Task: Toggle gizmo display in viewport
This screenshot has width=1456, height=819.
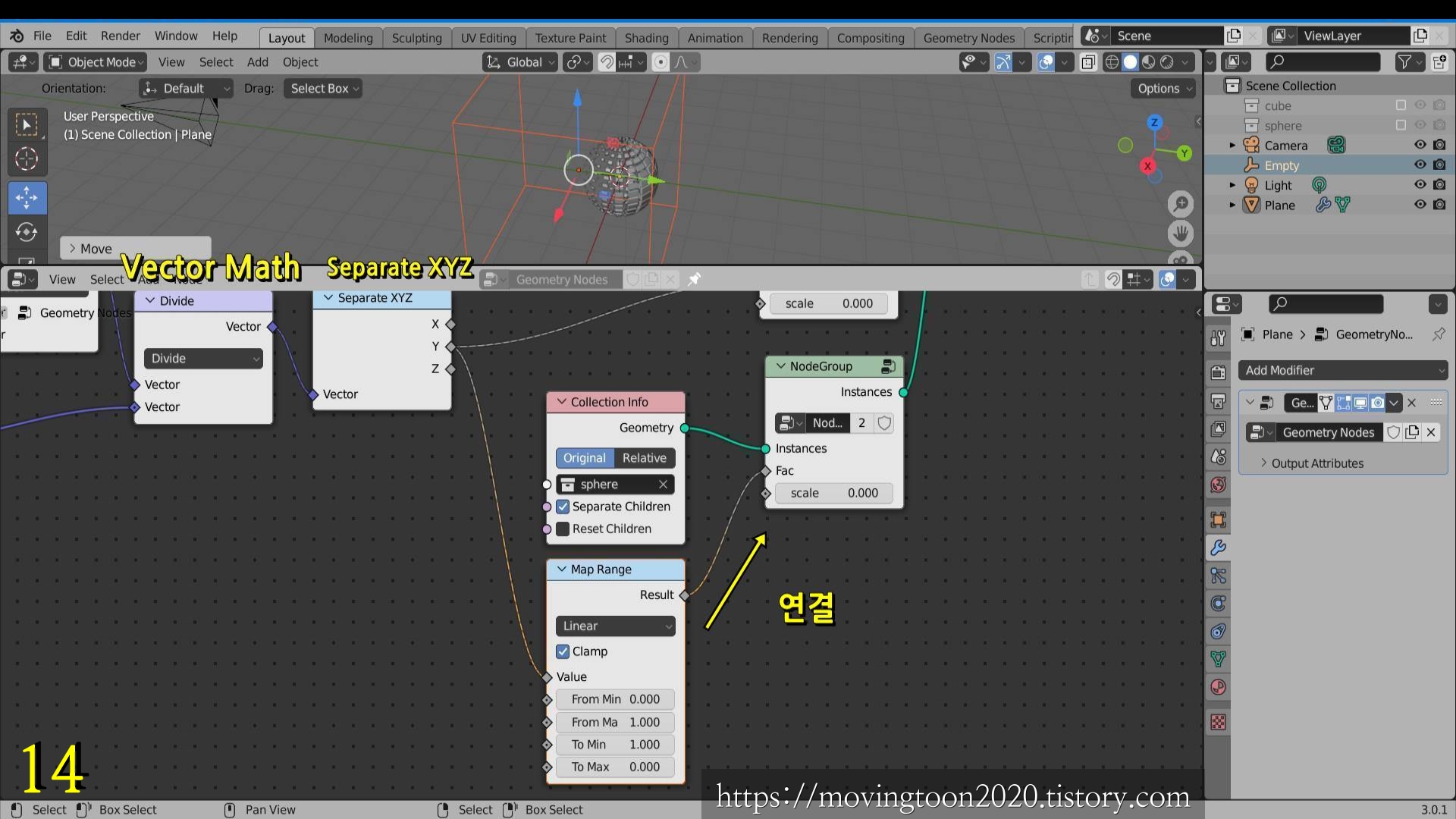Action: point(1003,62)
